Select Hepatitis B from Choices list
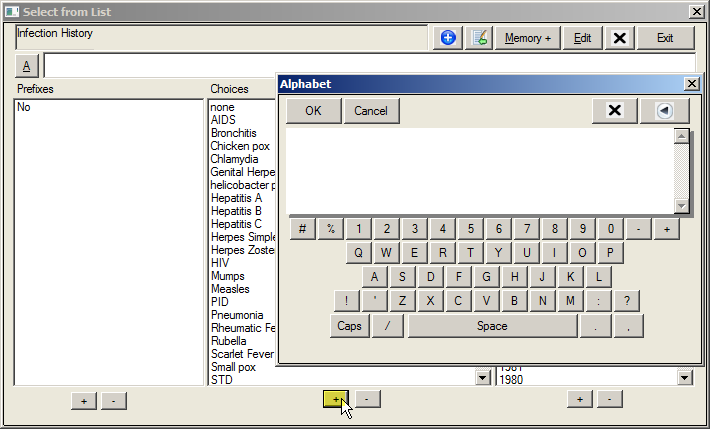The image size is (710, 429). [236, 211]
